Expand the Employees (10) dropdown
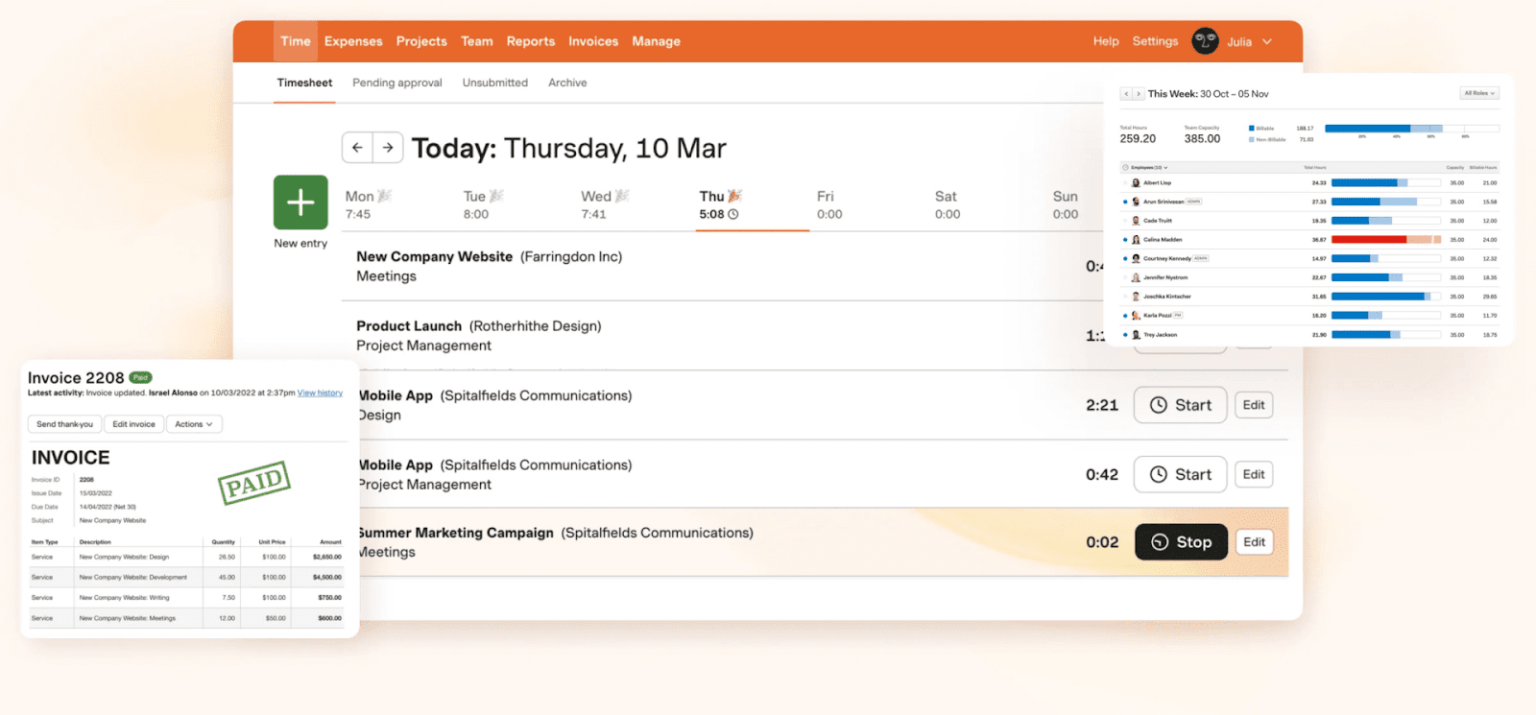 (x=1147, y=167)
